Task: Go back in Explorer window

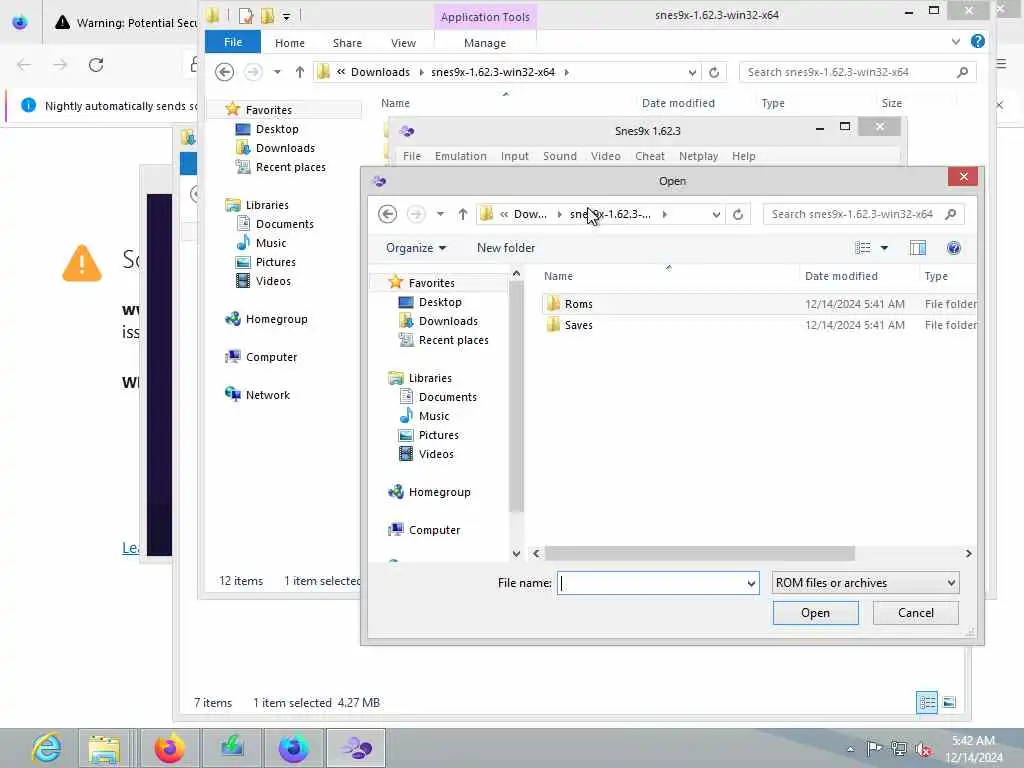Action: (x=224, y=72)
